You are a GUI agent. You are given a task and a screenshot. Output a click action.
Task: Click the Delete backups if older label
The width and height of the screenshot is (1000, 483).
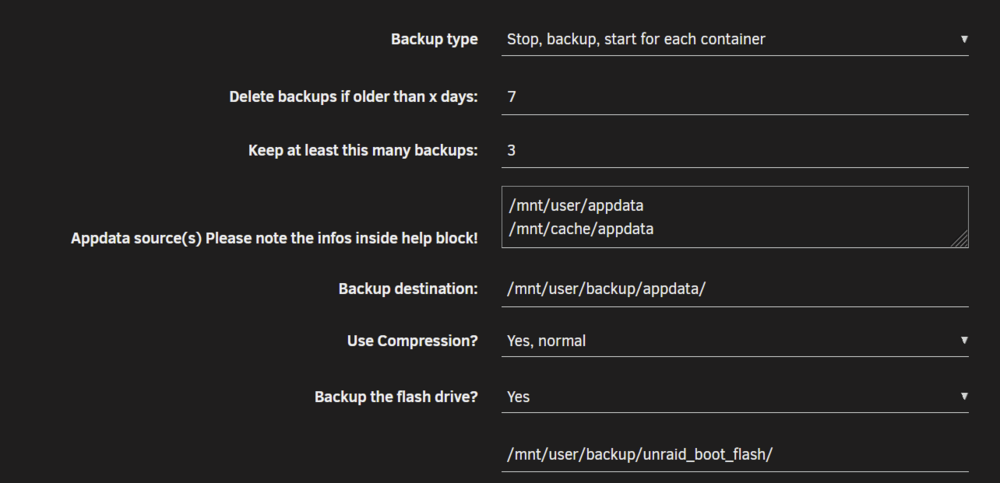pyautogui.click(x=353, y=97)
